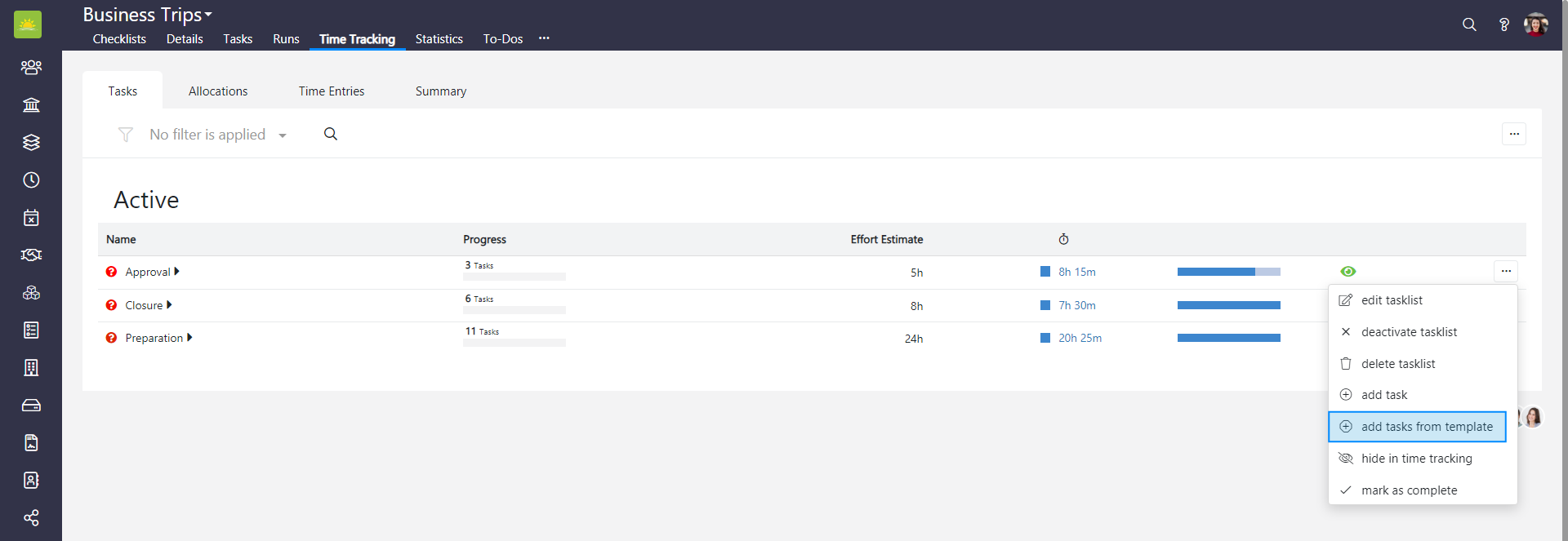Click the clock icon in the left sidebar
The image size is (1568, 541).
[31, 180]
